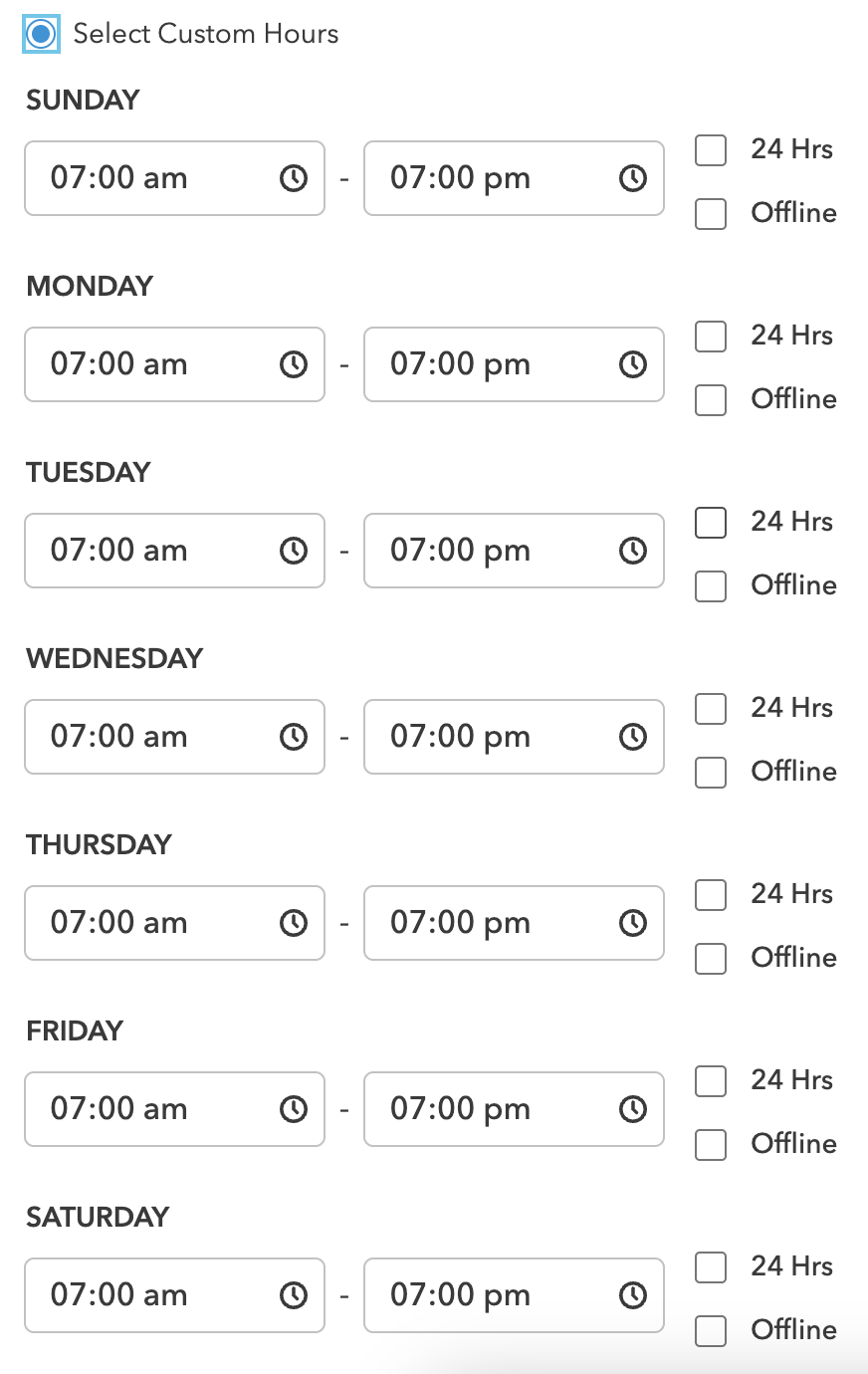
Task: Edit Saturday start time field
Action: (174, 1295)
